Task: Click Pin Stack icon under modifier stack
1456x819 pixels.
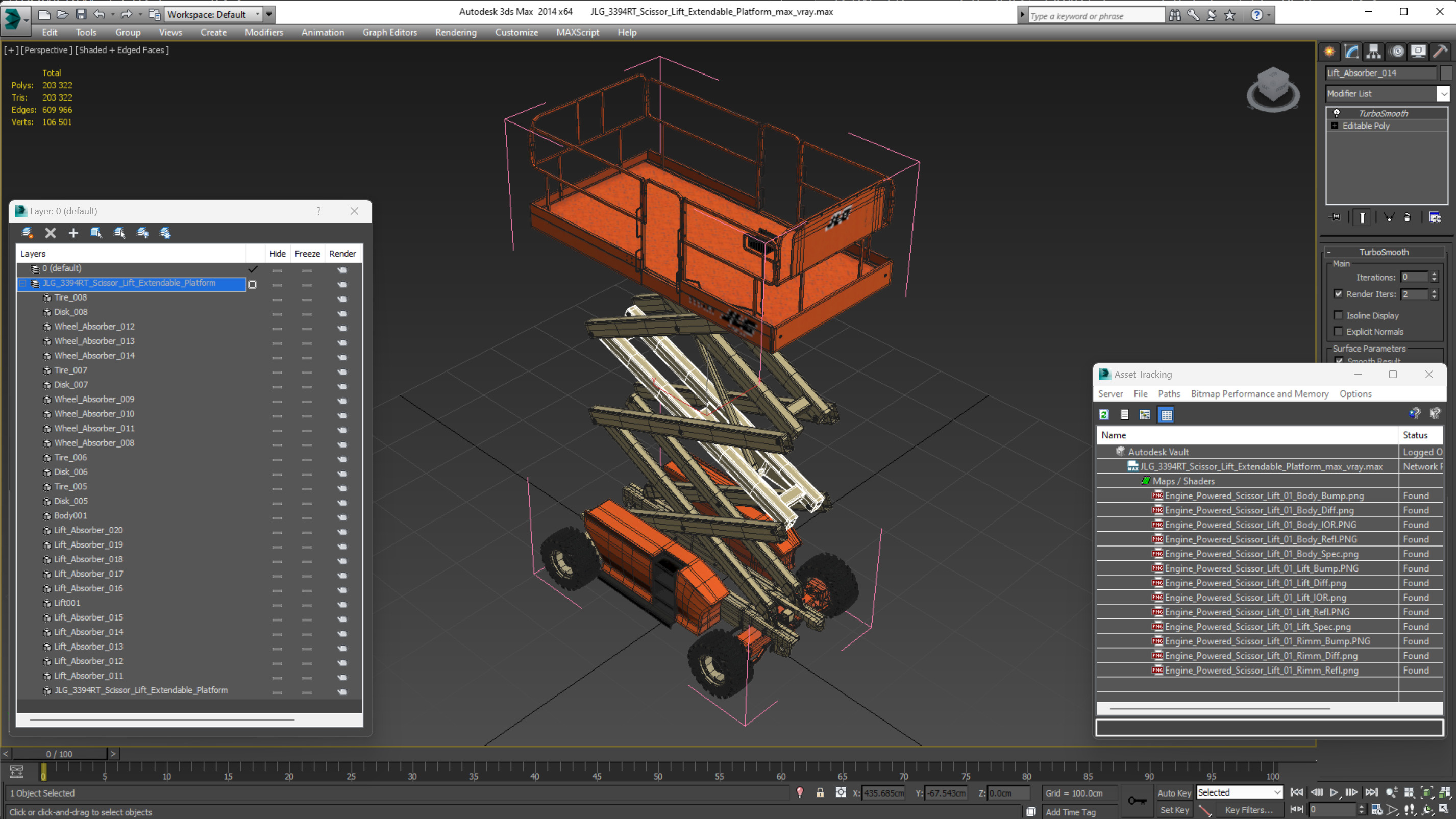Action: pyautogui.click(x=1335, y=217)
